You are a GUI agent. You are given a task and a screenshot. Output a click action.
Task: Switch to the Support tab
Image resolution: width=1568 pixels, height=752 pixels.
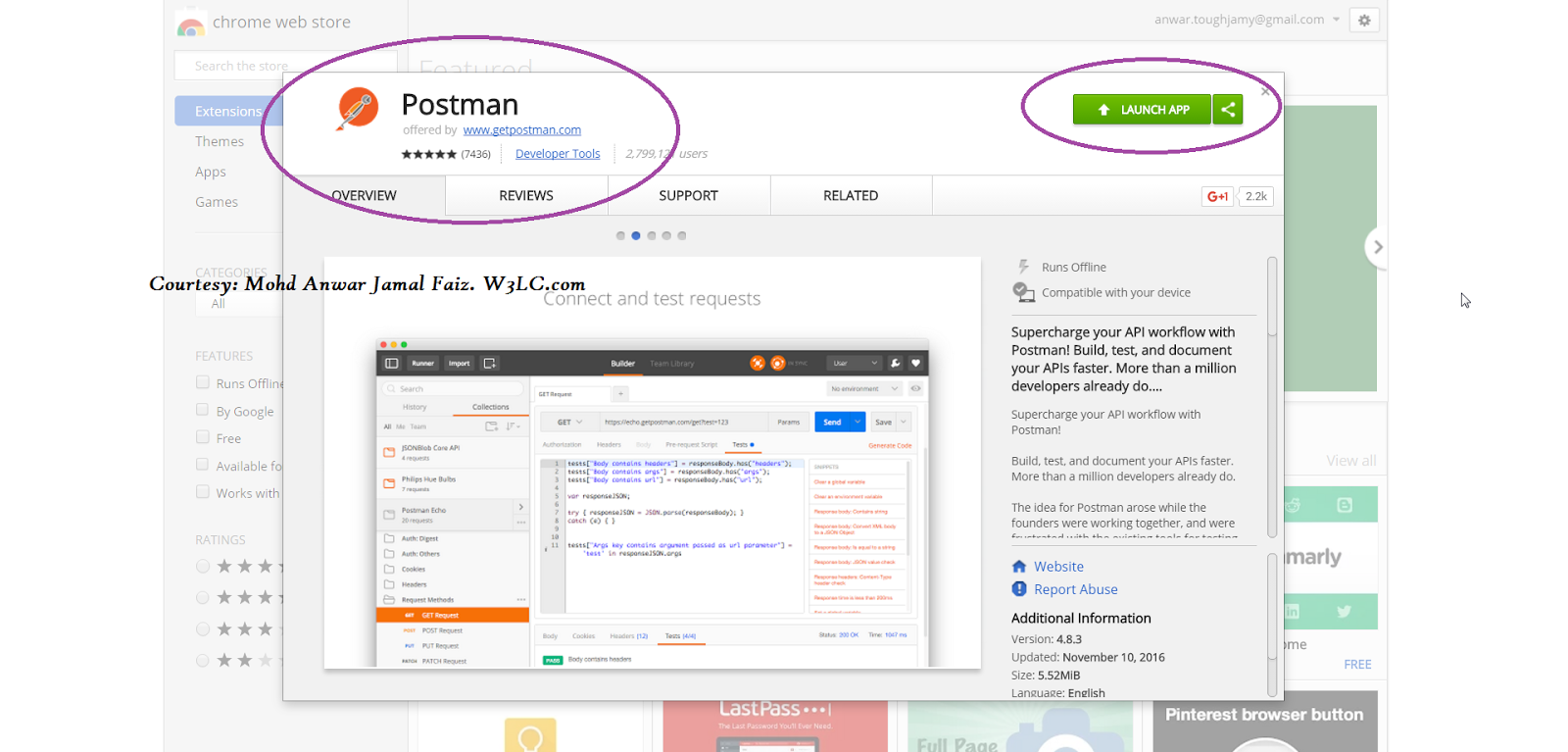[689, 196]
